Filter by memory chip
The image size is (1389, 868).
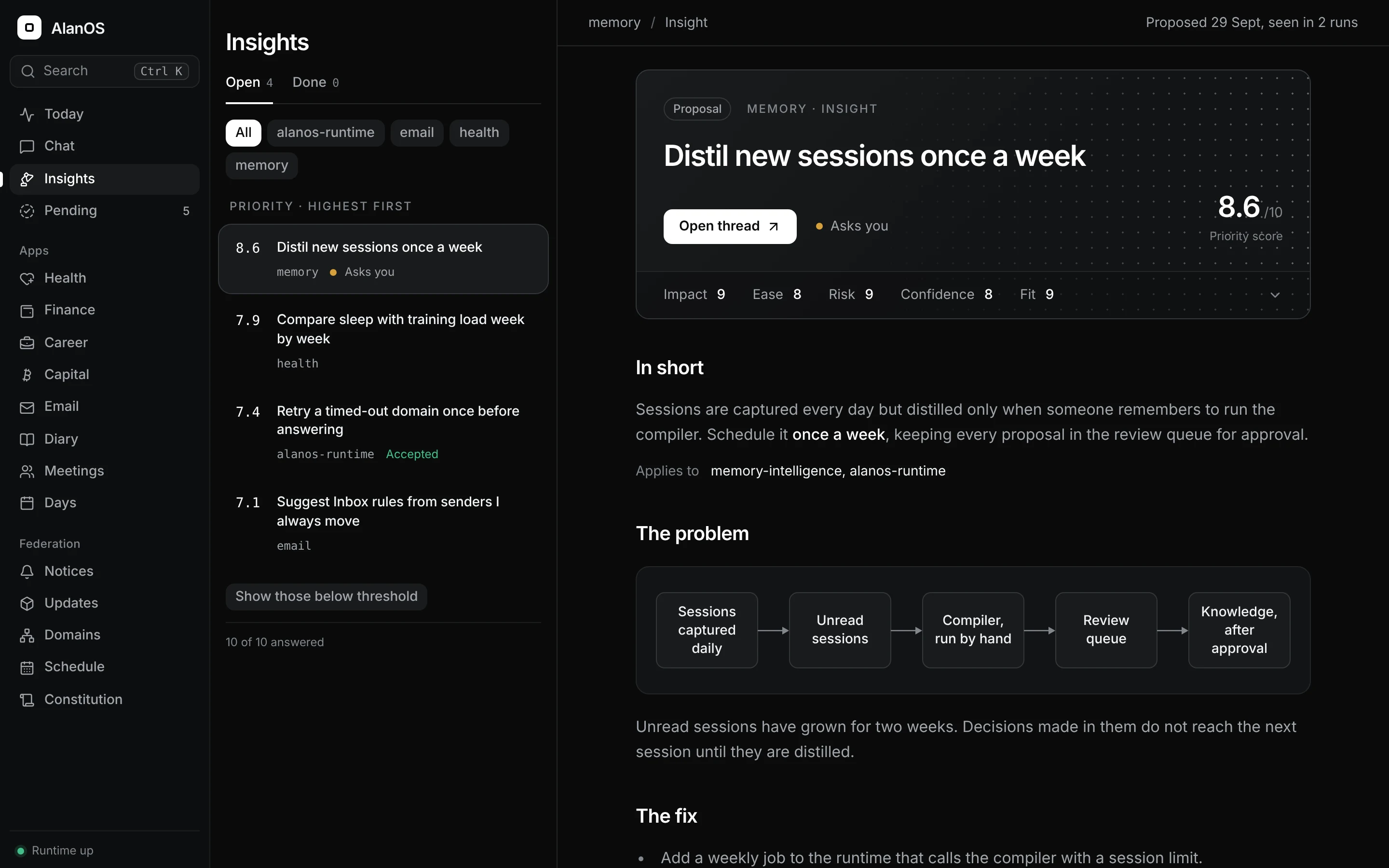point(262,166)
